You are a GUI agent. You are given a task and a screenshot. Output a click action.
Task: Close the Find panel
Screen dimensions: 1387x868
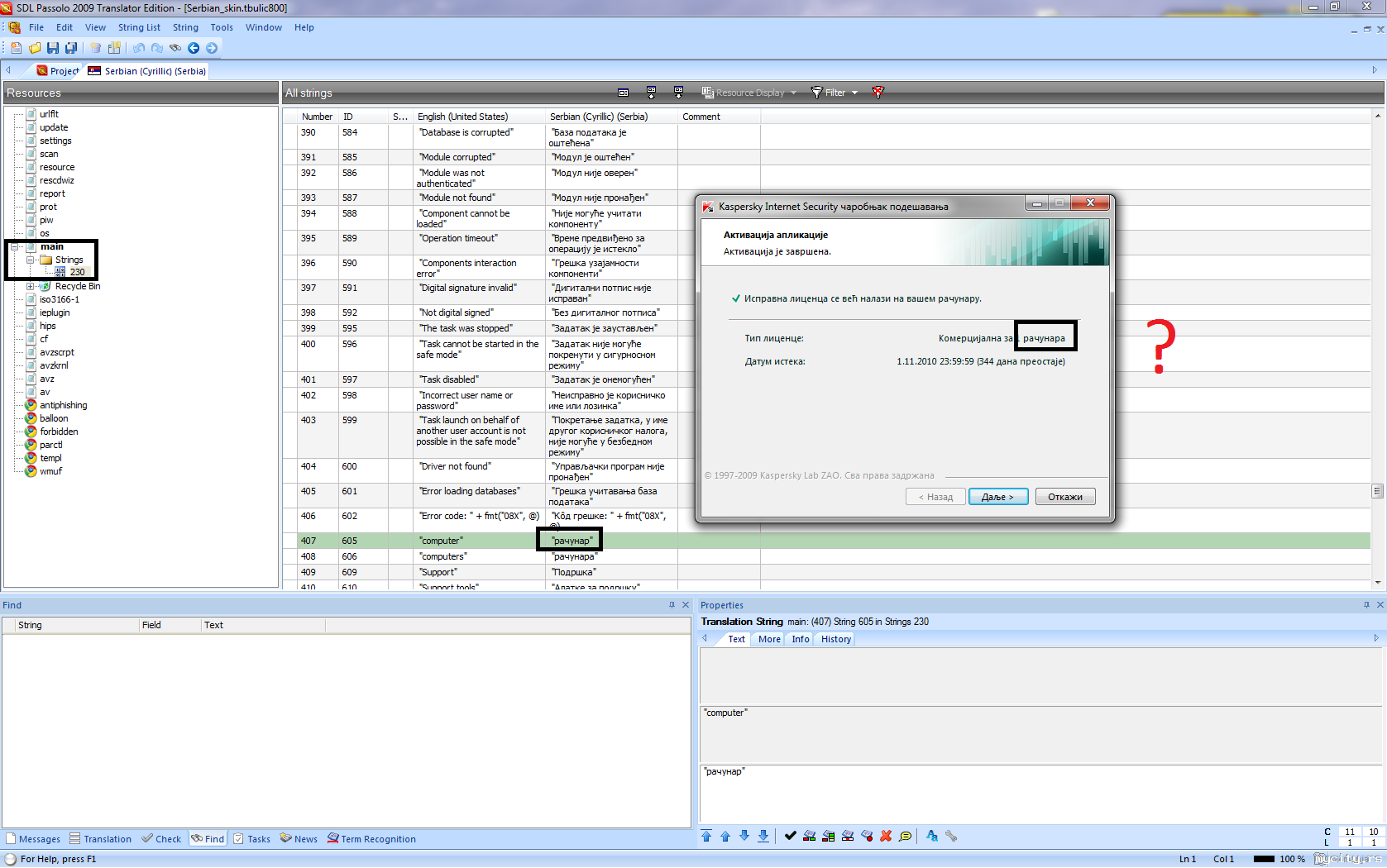pyautogui.click(x=686, y=605)
